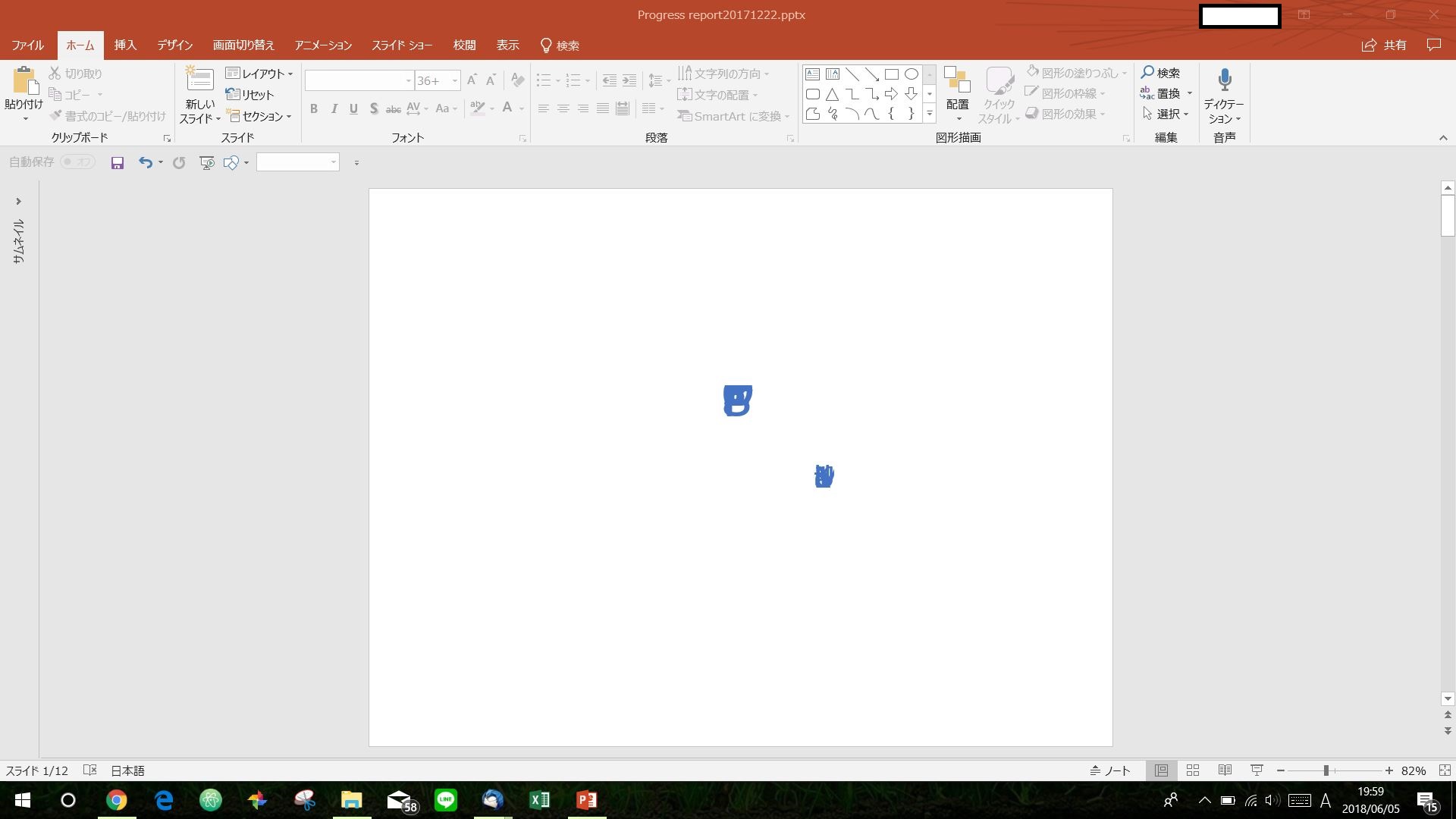Toggle Italic formatting

pos(334,108)
